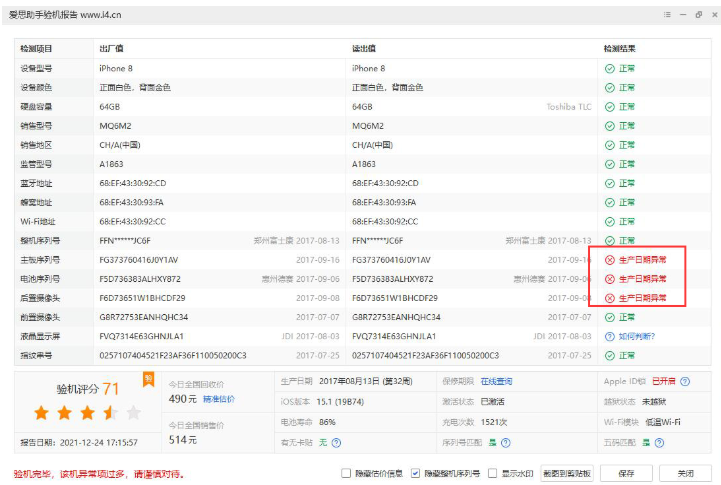The height and width of the screenshot is (485, 721).
Task: Select factory value G8R72753EANHQHC34
Action: coord(143,317)
